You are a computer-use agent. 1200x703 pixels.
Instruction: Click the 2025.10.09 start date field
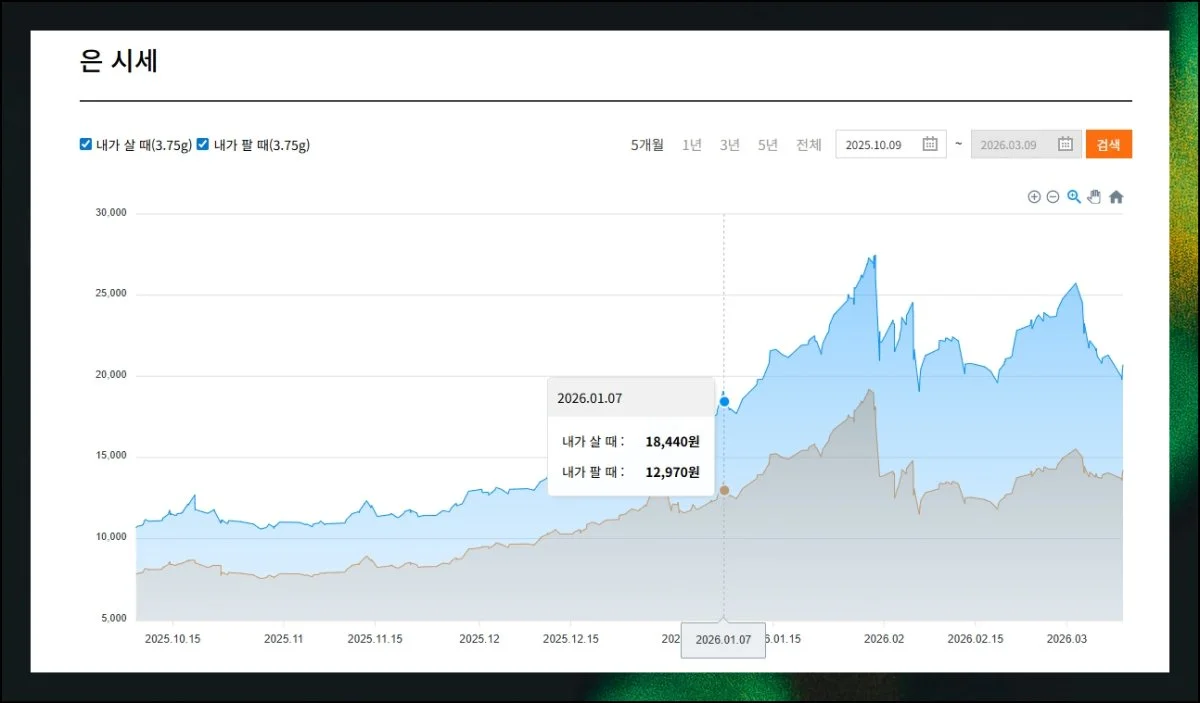point(875,145)
